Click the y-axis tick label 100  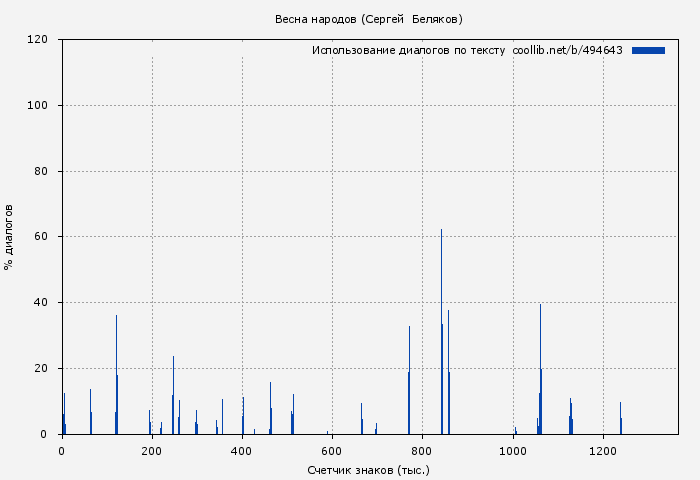[x=39, y=106]
